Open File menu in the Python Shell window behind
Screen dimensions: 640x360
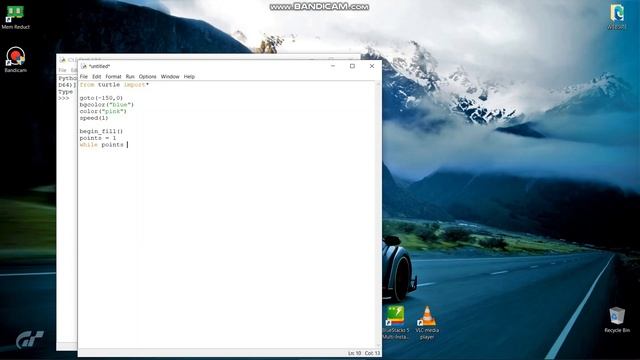[62, 70]
